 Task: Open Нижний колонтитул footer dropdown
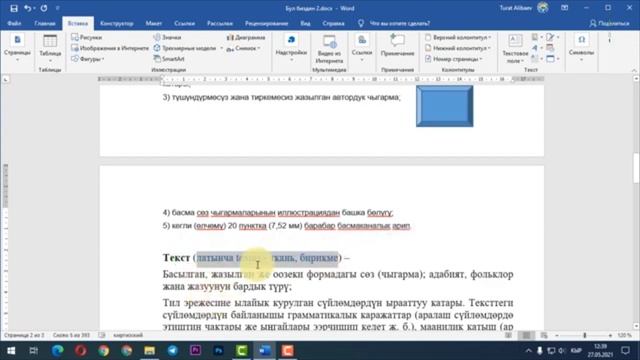click(x=457, y=48)
